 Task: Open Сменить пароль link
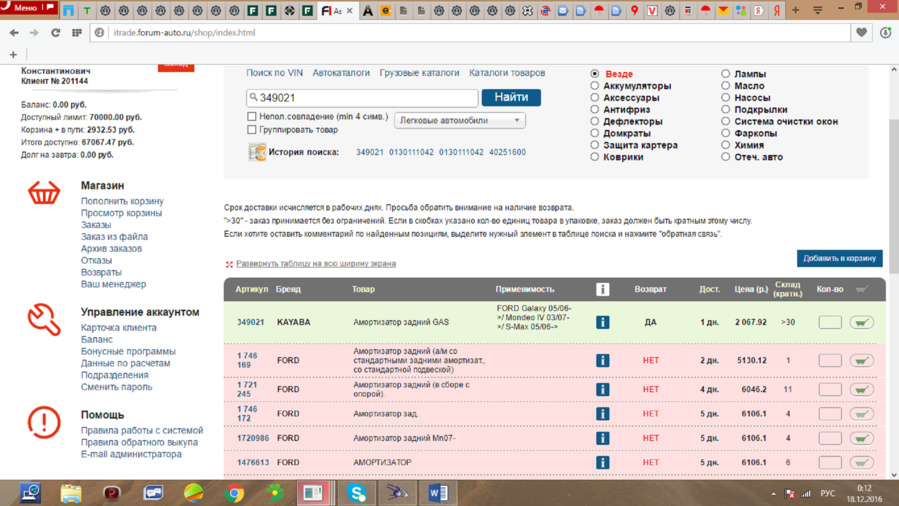click(x=116, y=387)
